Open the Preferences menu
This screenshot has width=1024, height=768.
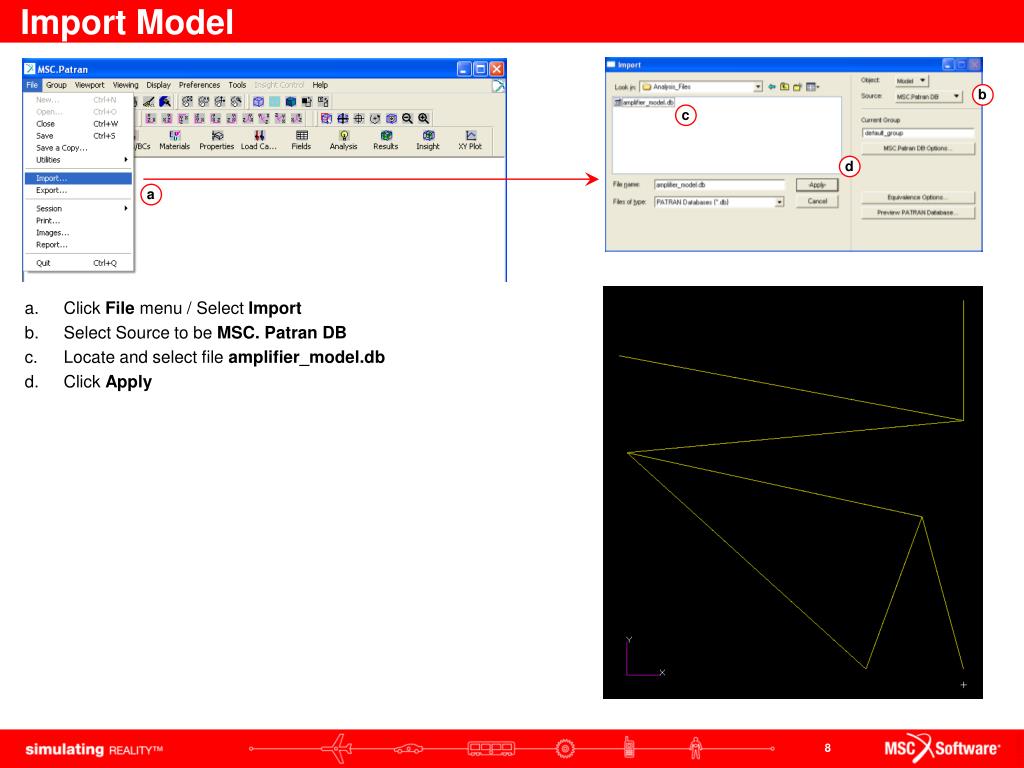[199, 85]
